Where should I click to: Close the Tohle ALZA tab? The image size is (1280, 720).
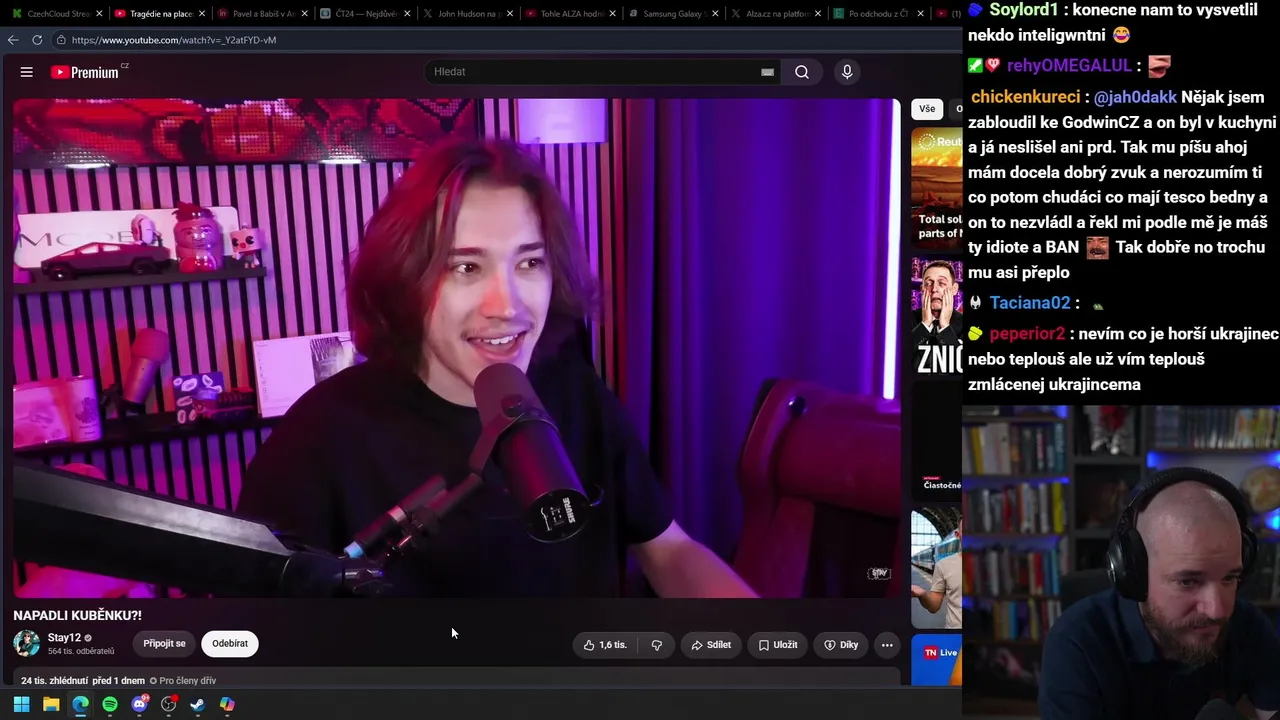tap(612, 14)
